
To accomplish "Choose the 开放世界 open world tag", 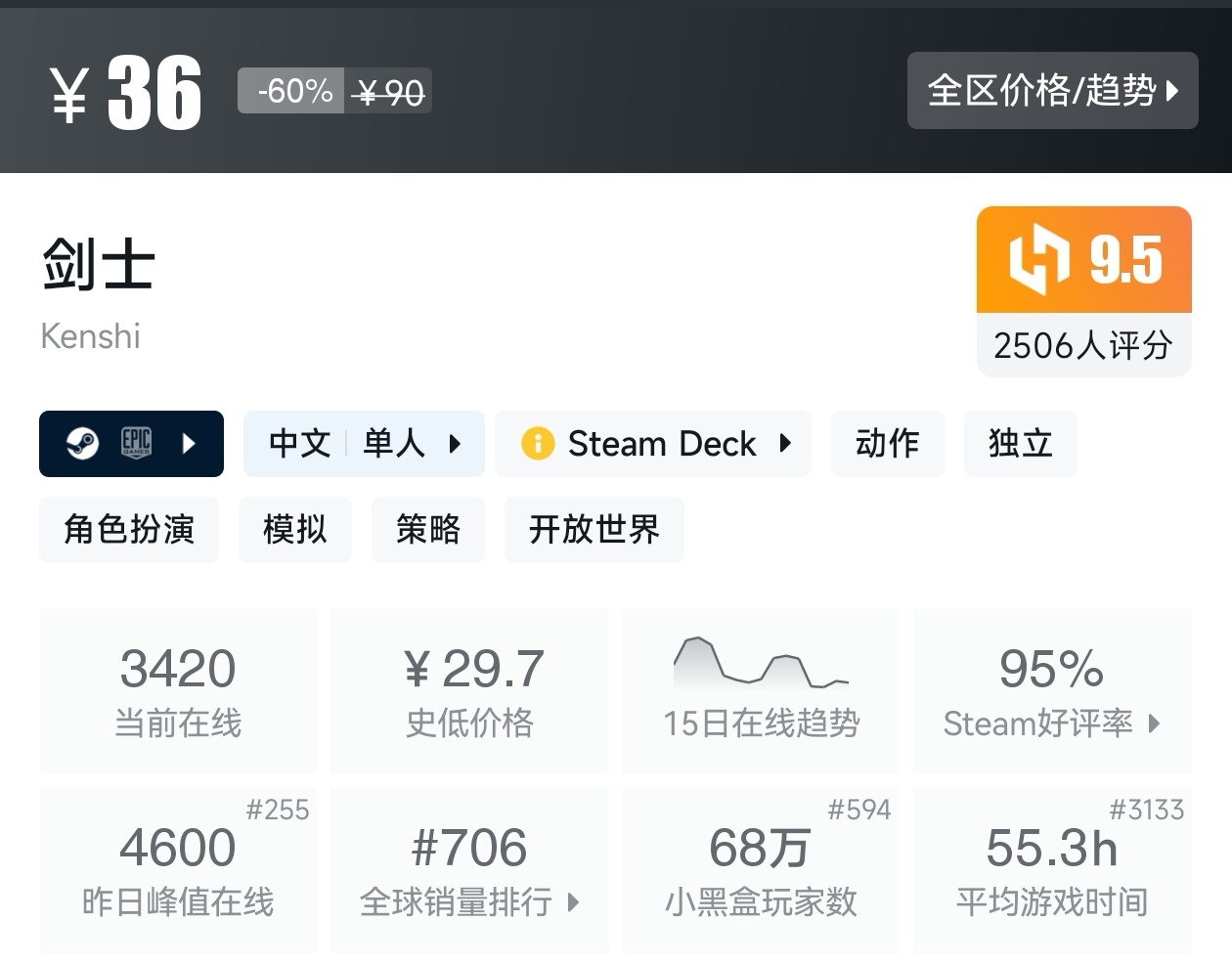I will pyautogui.click(x=594, y=530).
